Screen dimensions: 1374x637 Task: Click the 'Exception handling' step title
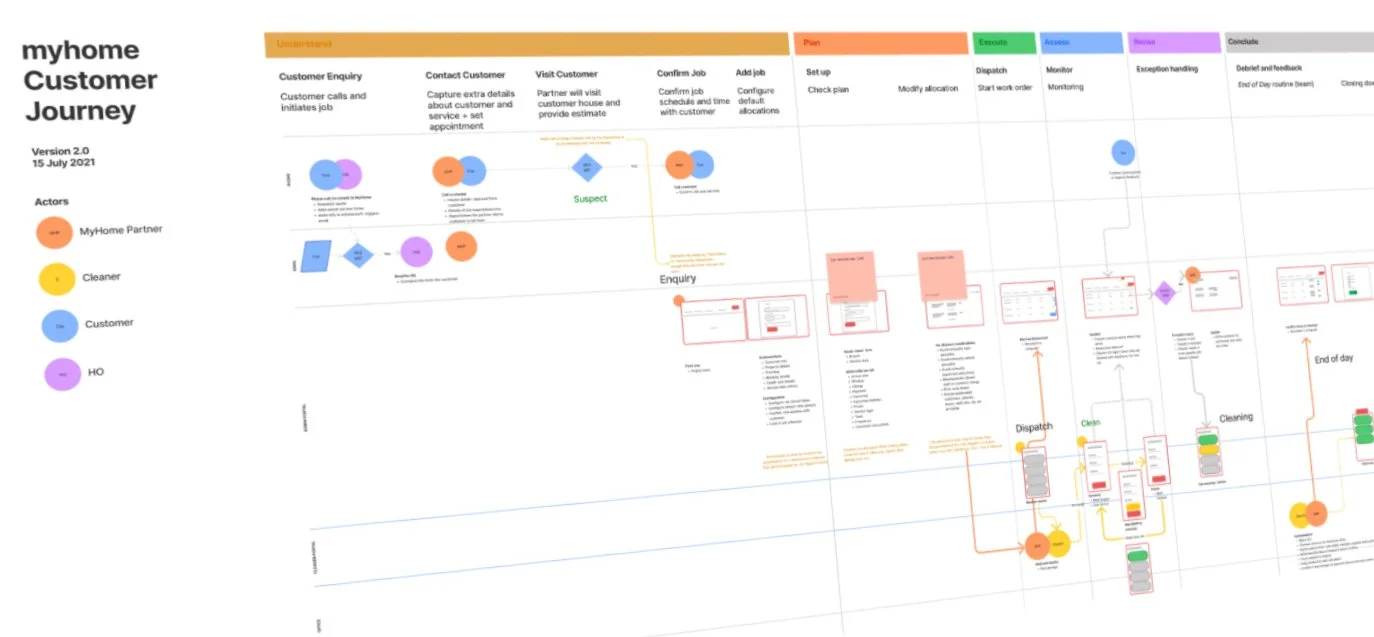pos(1167,69)
